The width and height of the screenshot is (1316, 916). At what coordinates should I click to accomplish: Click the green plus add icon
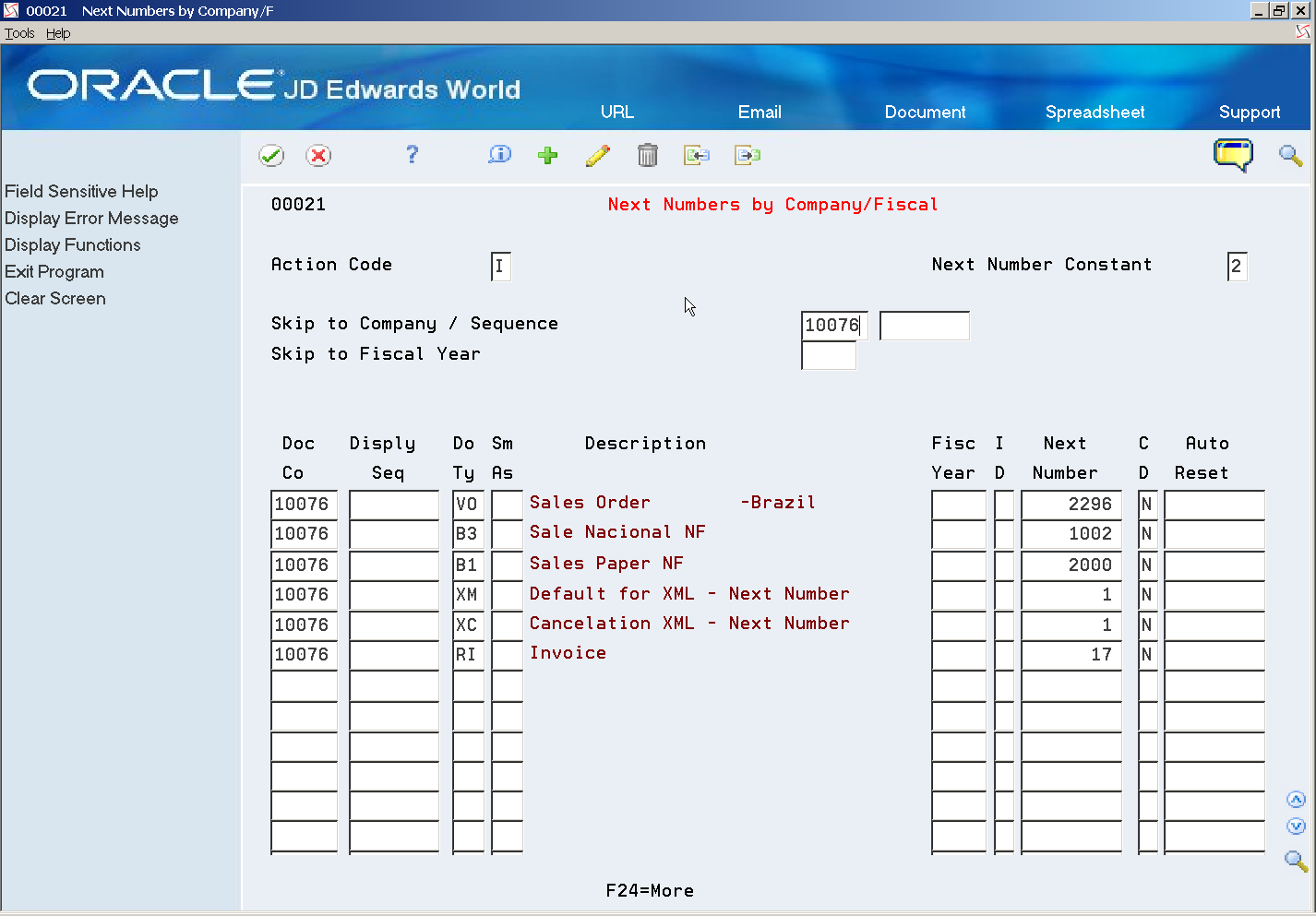548,155
